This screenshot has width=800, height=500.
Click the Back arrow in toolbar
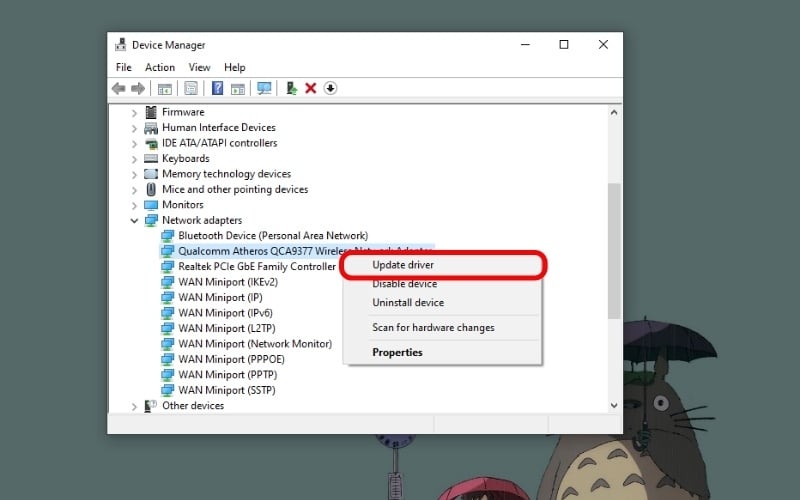coord(119,88)
